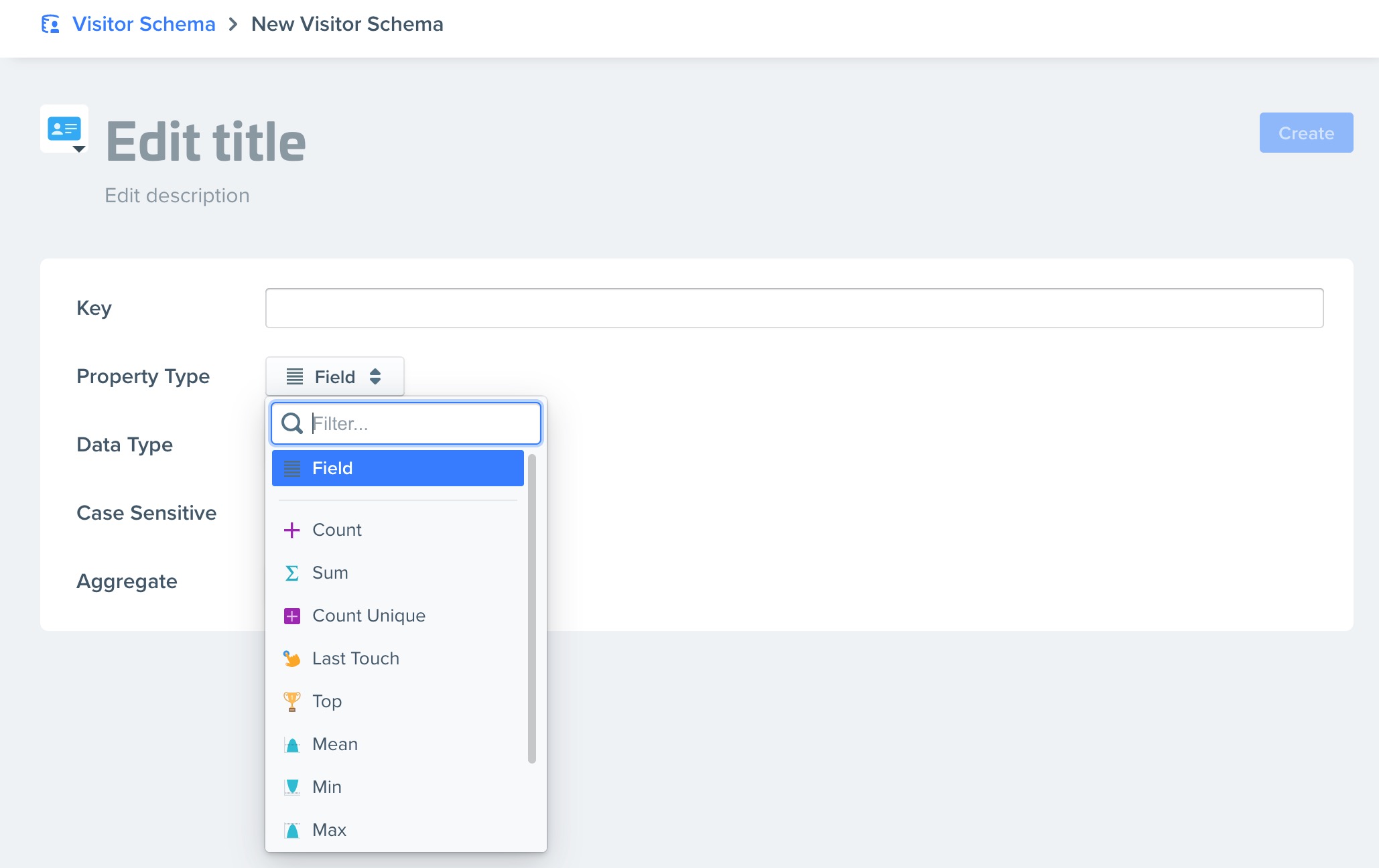
Task: Click the Top trophy icon
Action: [291, 702]
